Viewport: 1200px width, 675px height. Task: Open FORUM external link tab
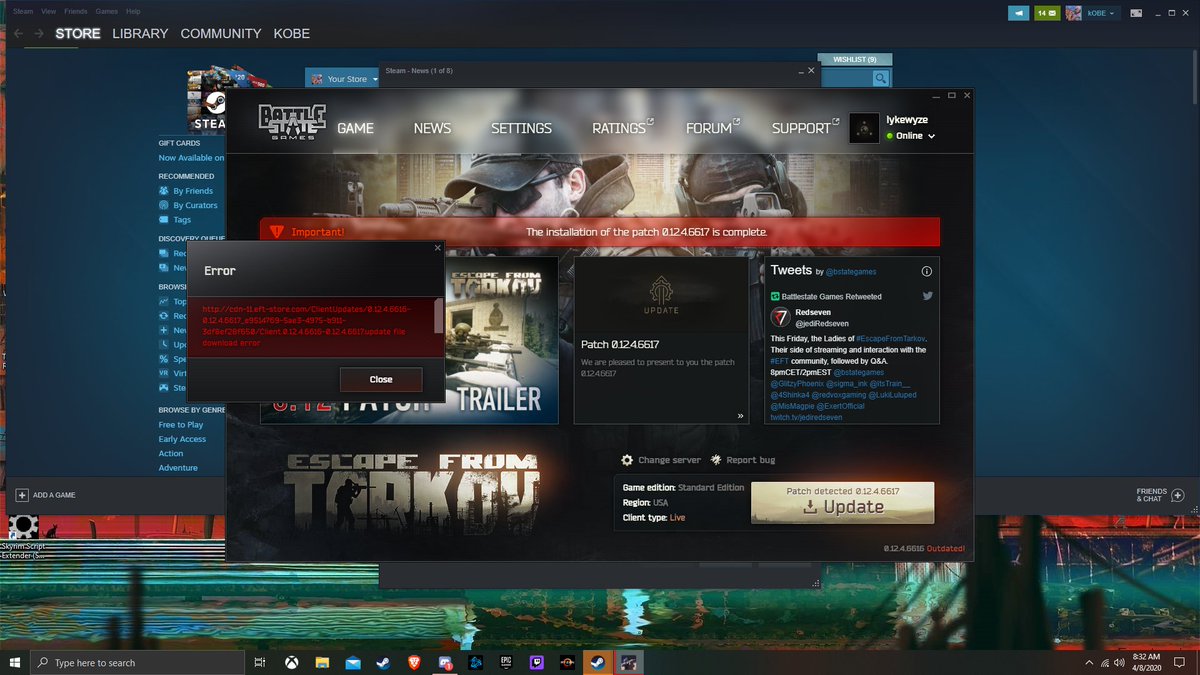tap(712, 128)
